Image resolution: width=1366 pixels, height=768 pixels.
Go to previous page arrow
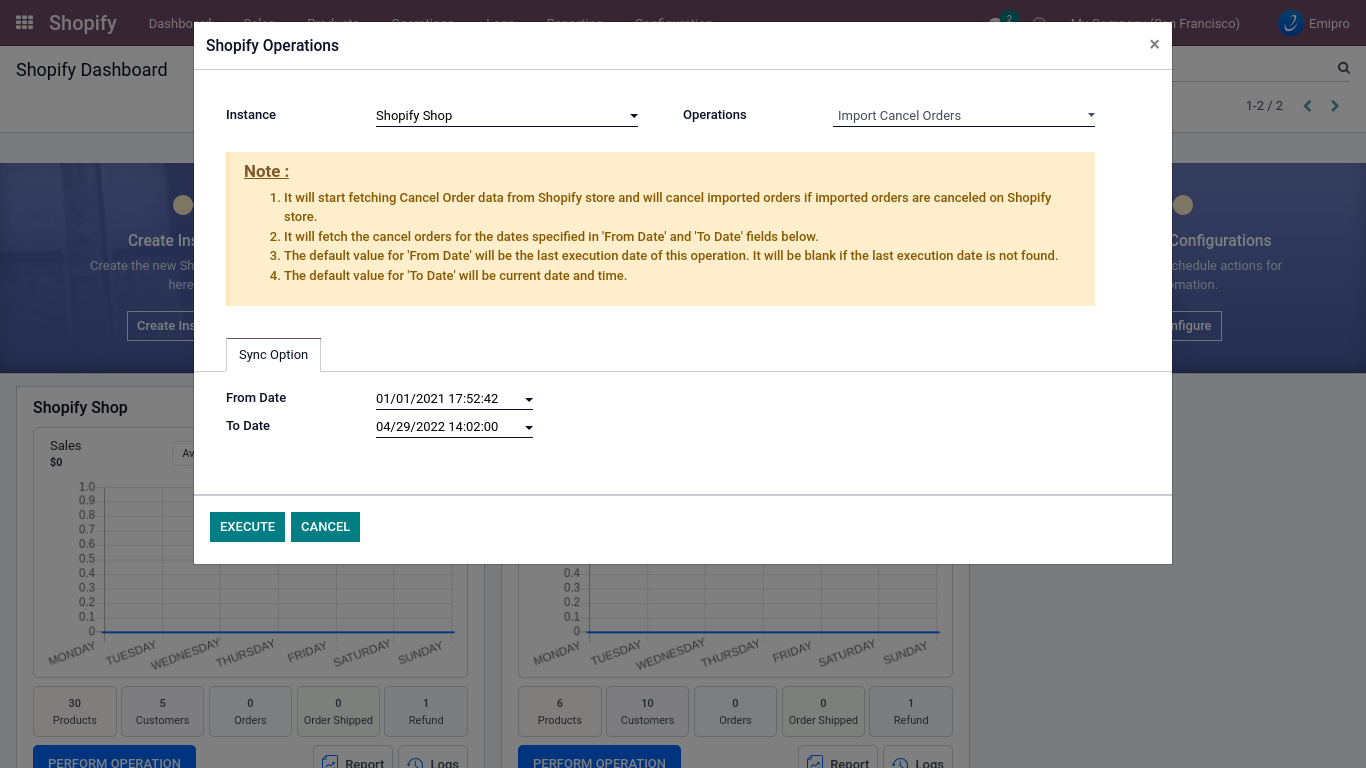click(x=1307, y=106)
